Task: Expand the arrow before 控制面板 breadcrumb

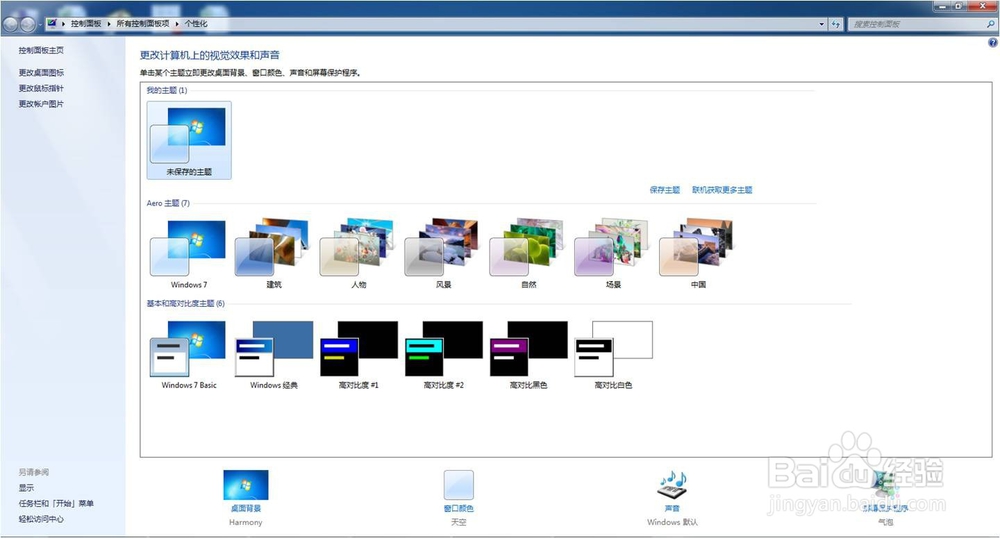Action: (64, 24)
